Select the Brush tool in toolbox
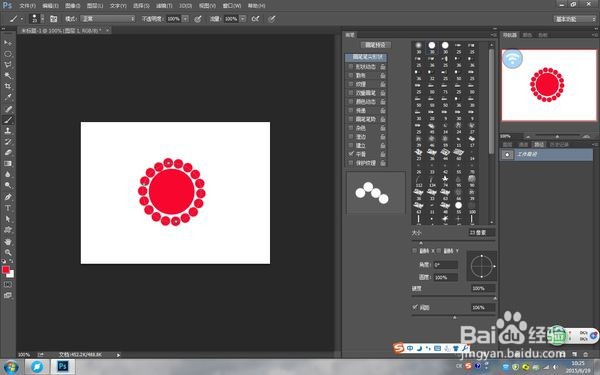This screenshot has width=600, height=375. click(8, 120)
